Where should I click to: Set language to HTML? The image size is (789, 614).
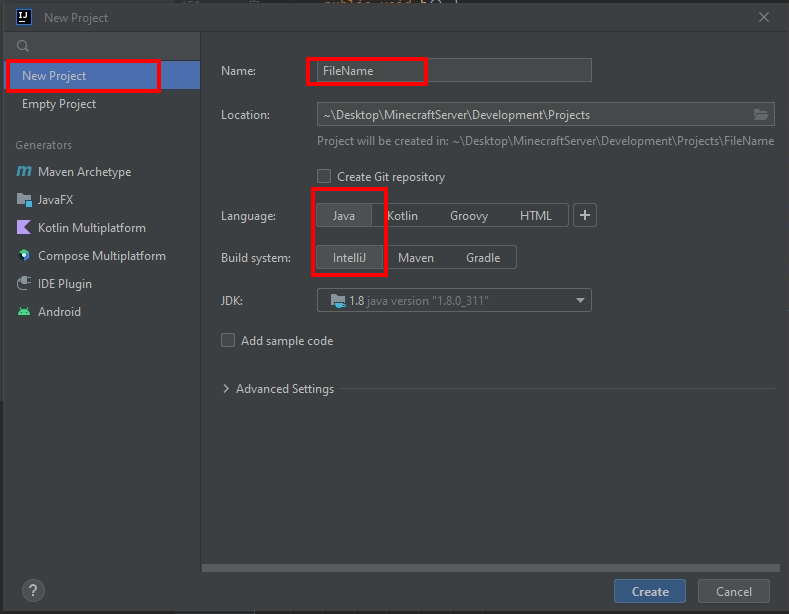[536, 215]
